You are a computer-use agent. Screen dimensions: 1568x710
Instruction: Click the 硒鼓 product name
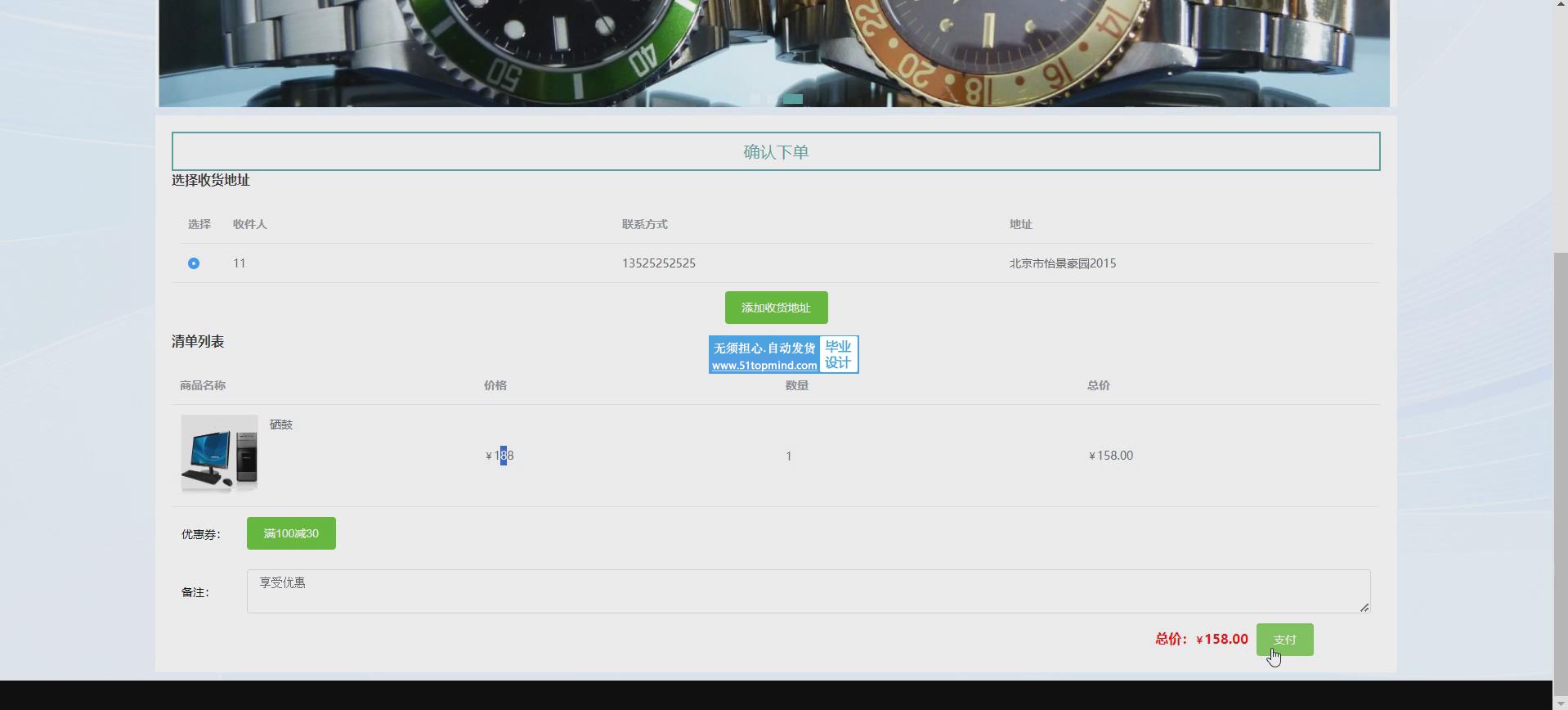(281, 425)
